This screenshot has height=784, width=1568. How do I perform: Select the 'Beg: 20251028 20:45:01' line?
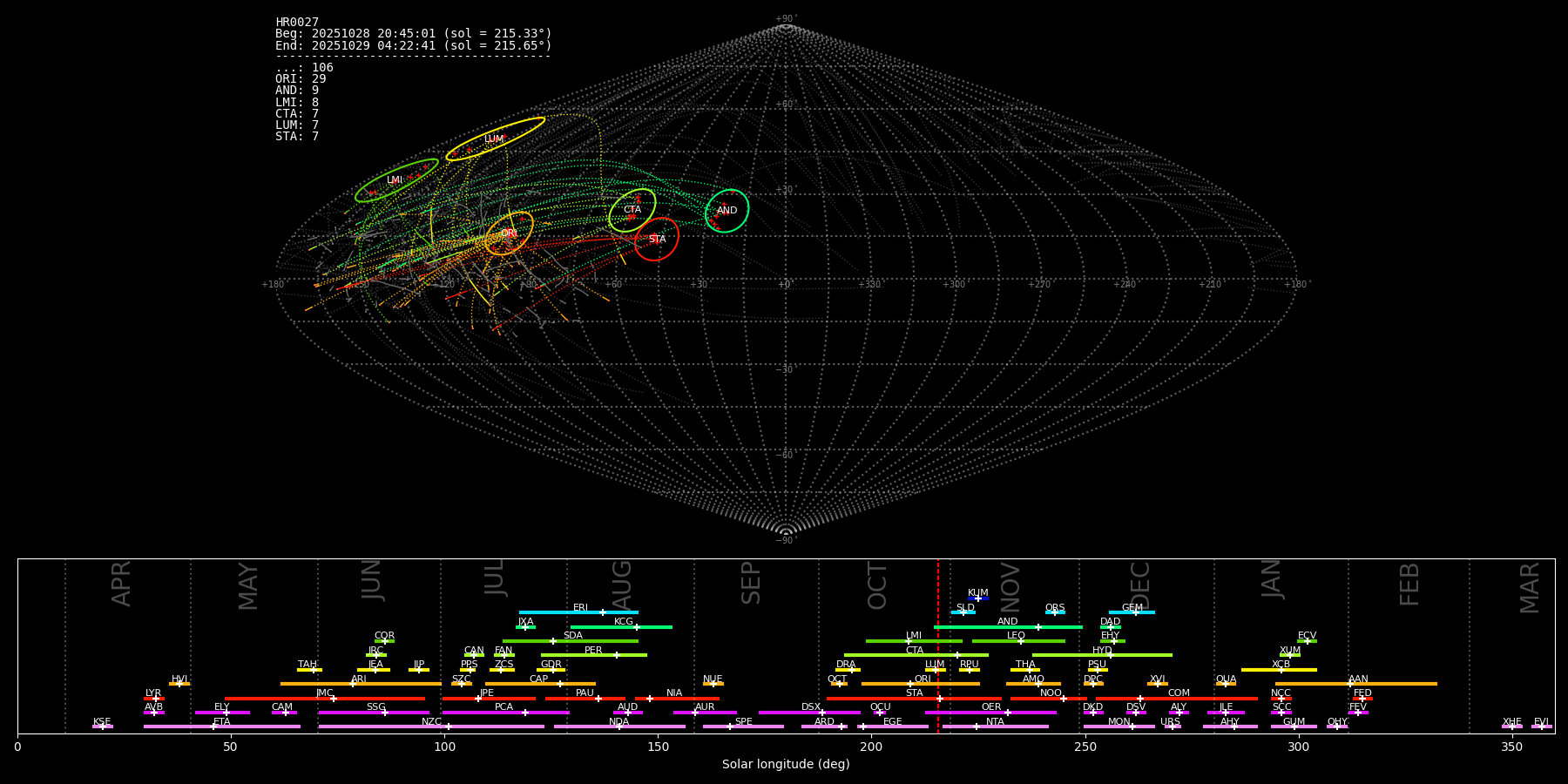[414, 34]
